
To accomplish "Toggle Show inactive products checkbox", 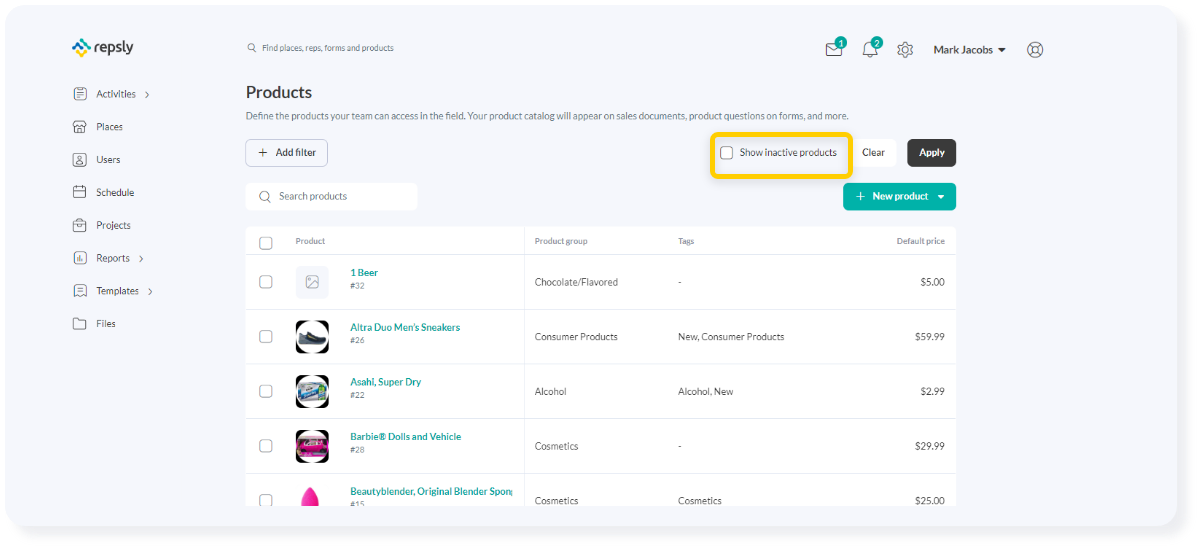I will (x=727, y=153).
